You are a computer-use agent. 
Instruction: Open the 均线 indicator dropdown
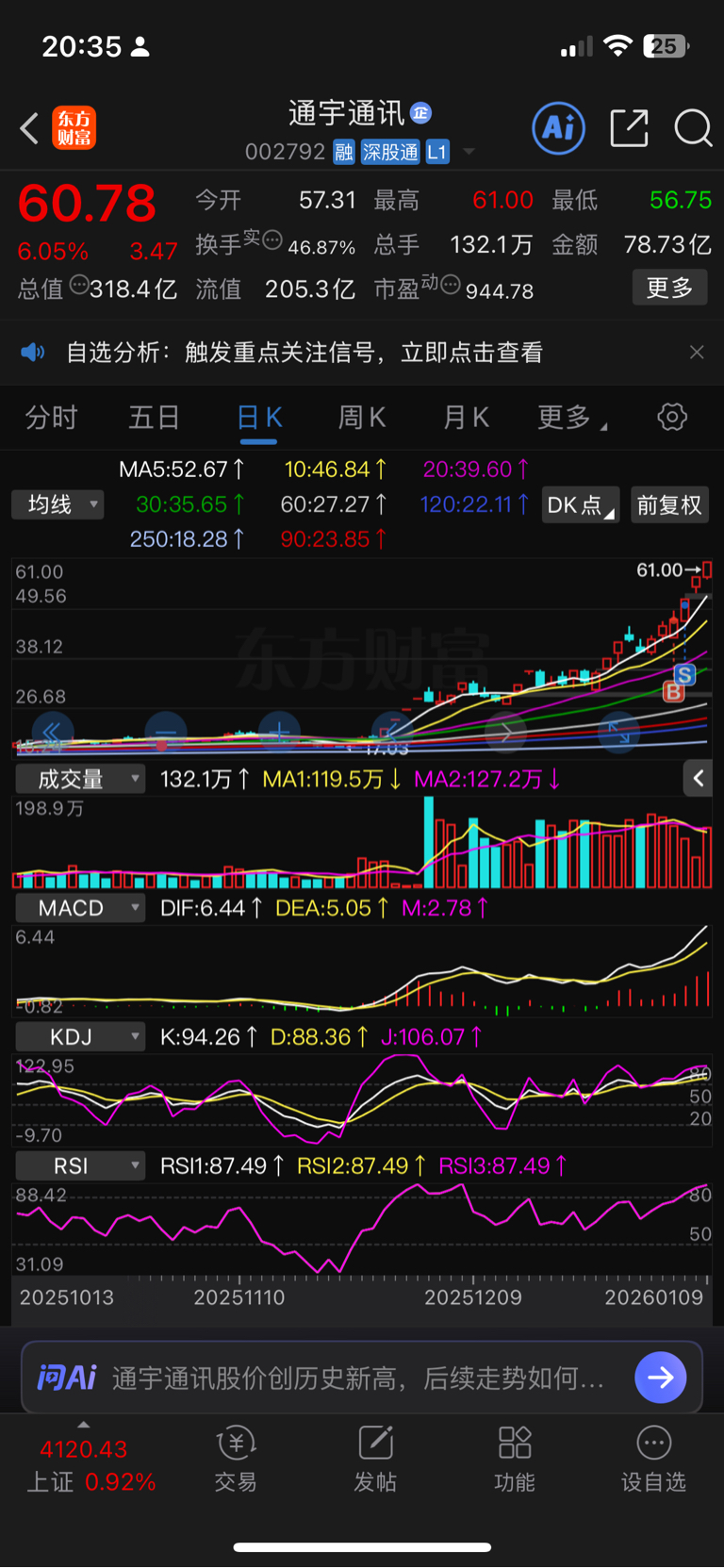pyautogui.click(x=58, y=504)
